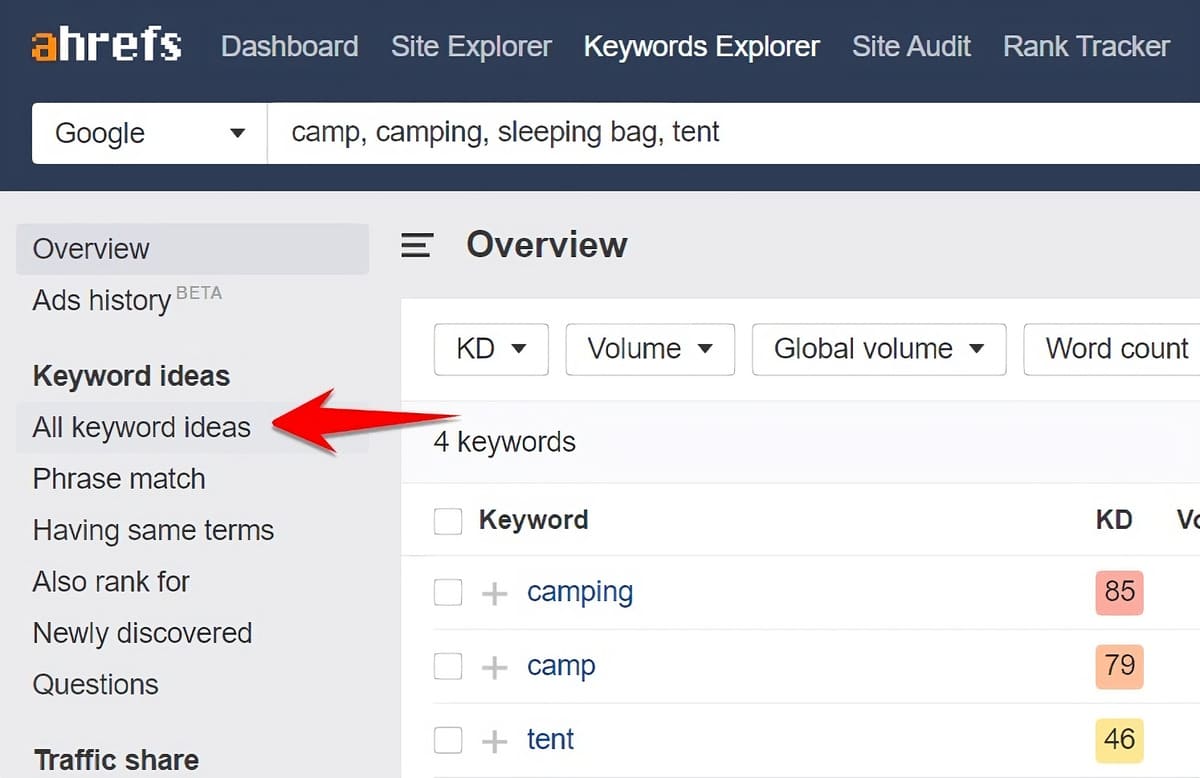Tick the checkbox next to "tent"

tap(448, 740)
